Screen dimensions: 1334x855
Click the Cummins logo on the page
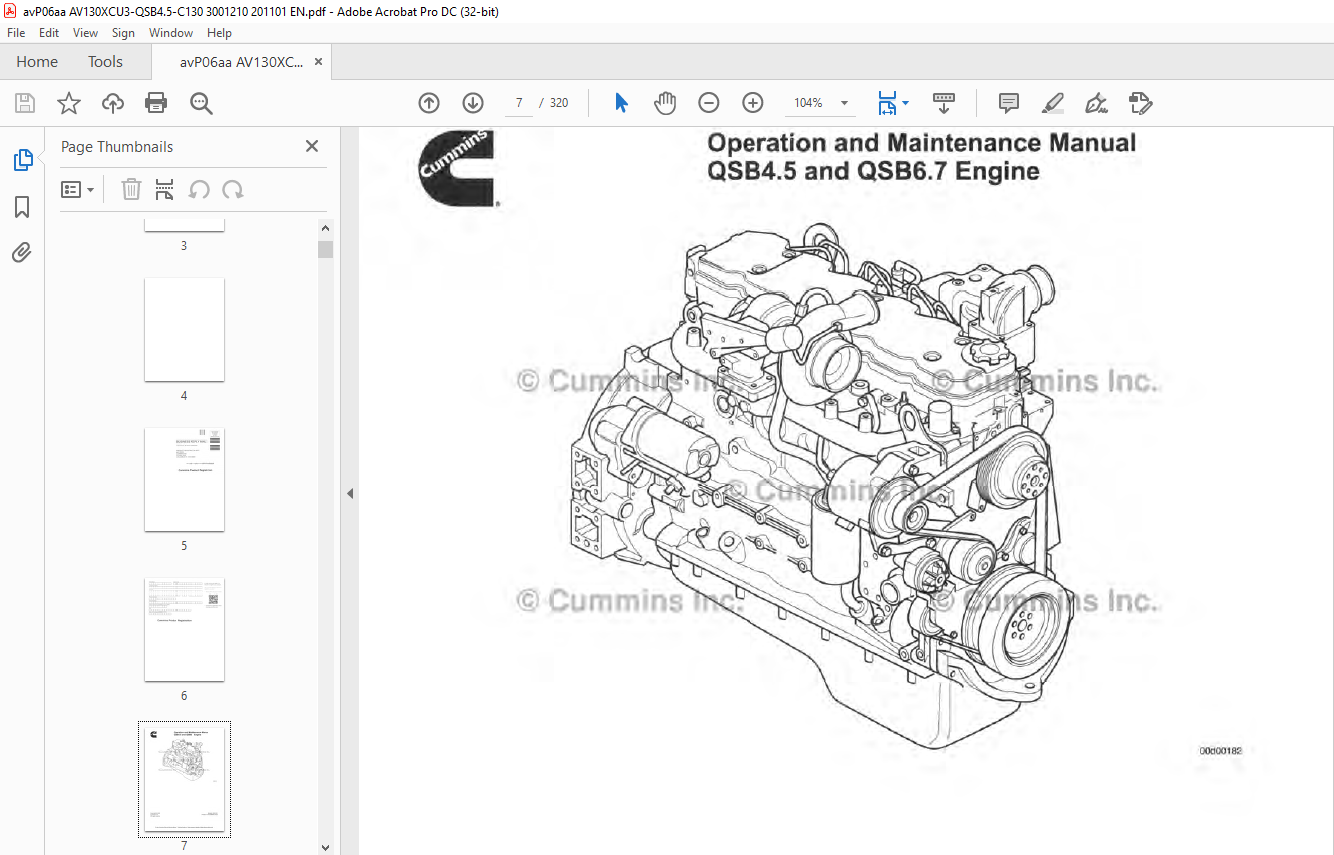458,167
